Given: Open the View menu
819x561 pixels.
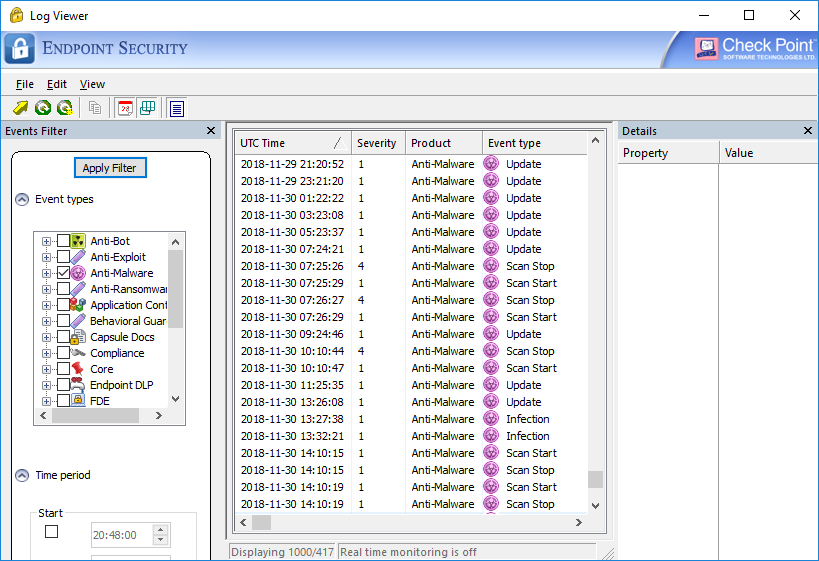Looking at the screenshot, I should (x=92, y=84).
